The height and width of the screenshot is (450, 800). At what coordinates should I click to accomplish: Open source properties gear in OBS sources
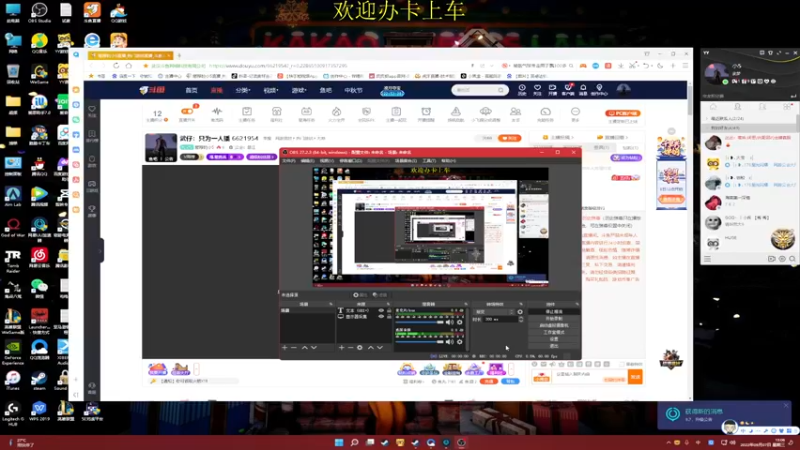click(360, 347)
